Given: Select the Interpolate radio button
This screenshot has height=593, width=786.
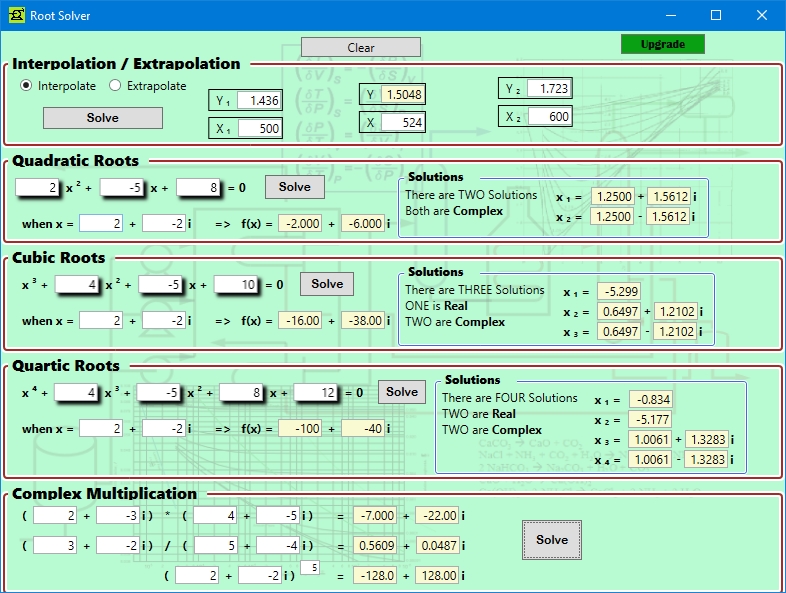Looking at the screenshot, I should tap(27, 86).
